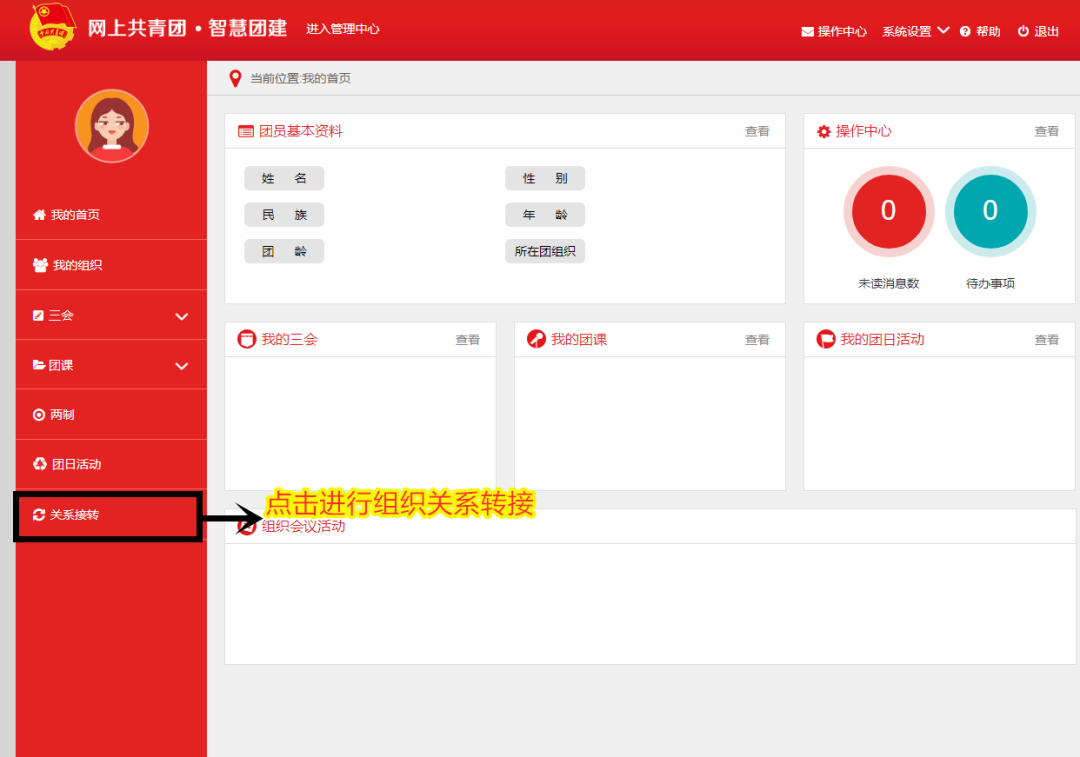Viewport: 1080px width, 757px height.
Task: Click the Communist Youth League logo top left
Action: point(55,28)
